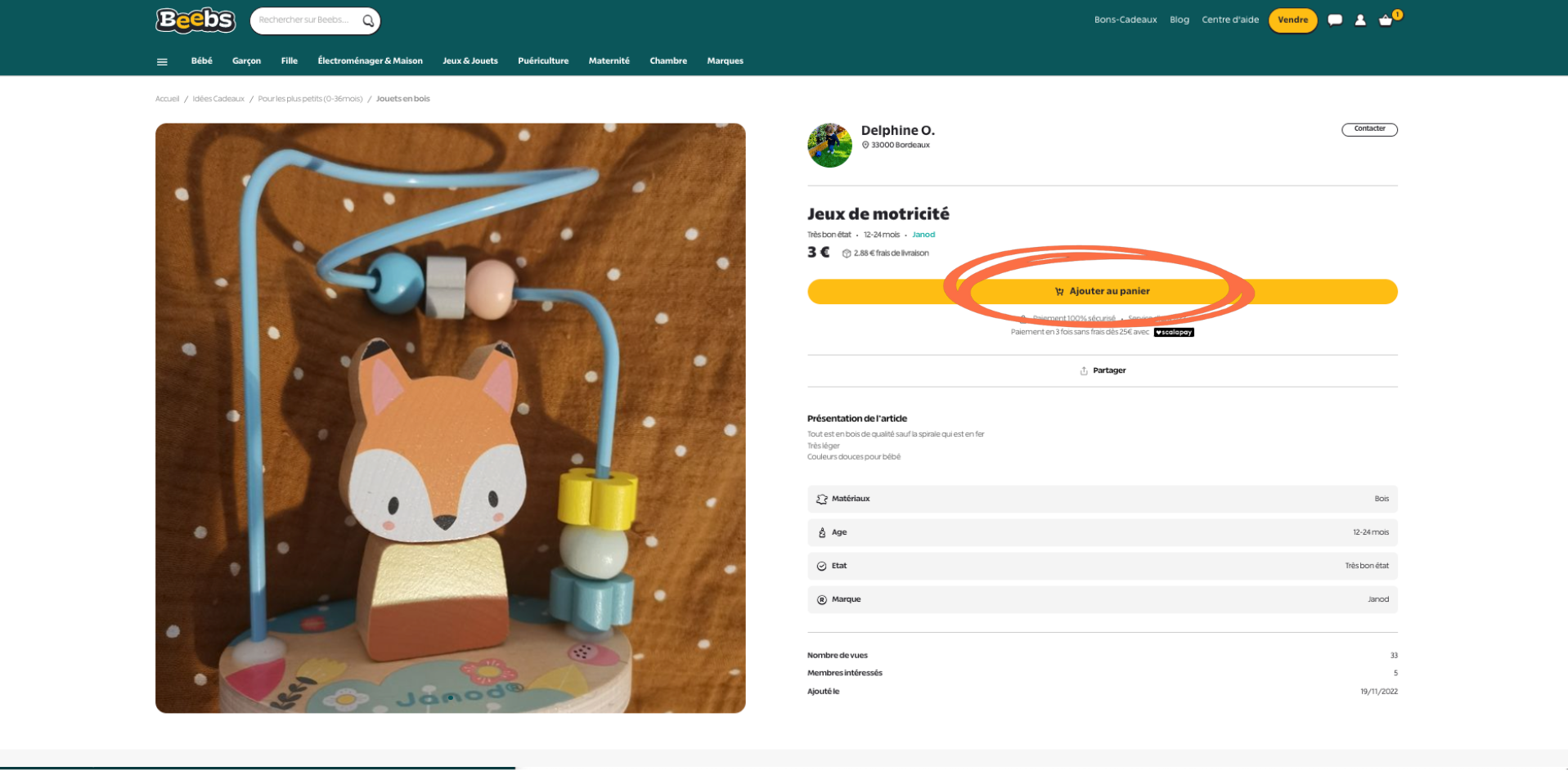Click the Etat Très bon état row
The image size is (1568, 771).
click(x=1103, y=566)
